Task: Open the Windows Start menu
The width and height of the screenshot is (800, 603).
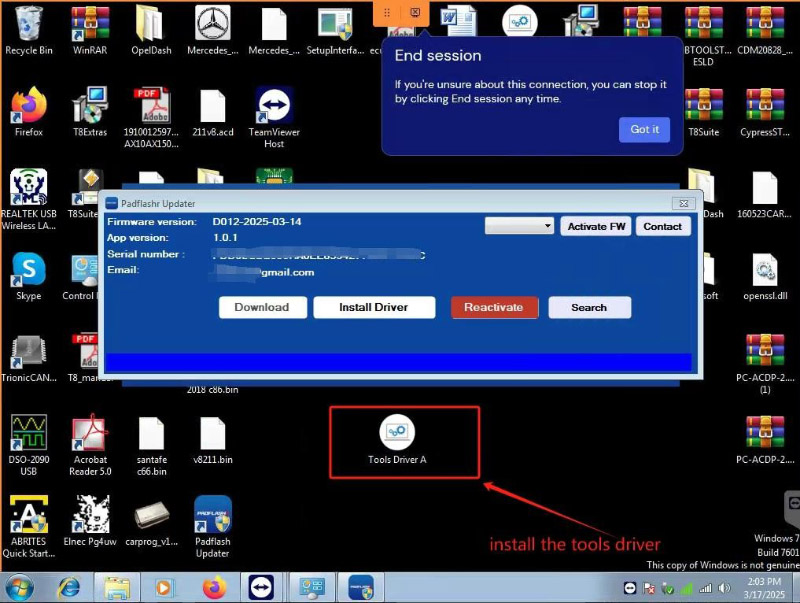Action: tap(19, 587)
